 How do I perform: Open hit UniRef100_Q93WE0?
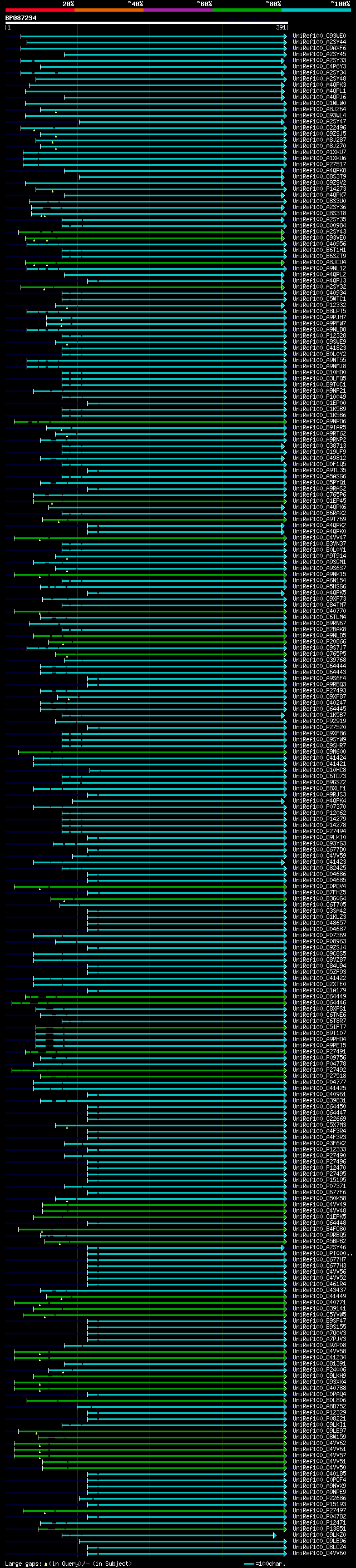319,36
